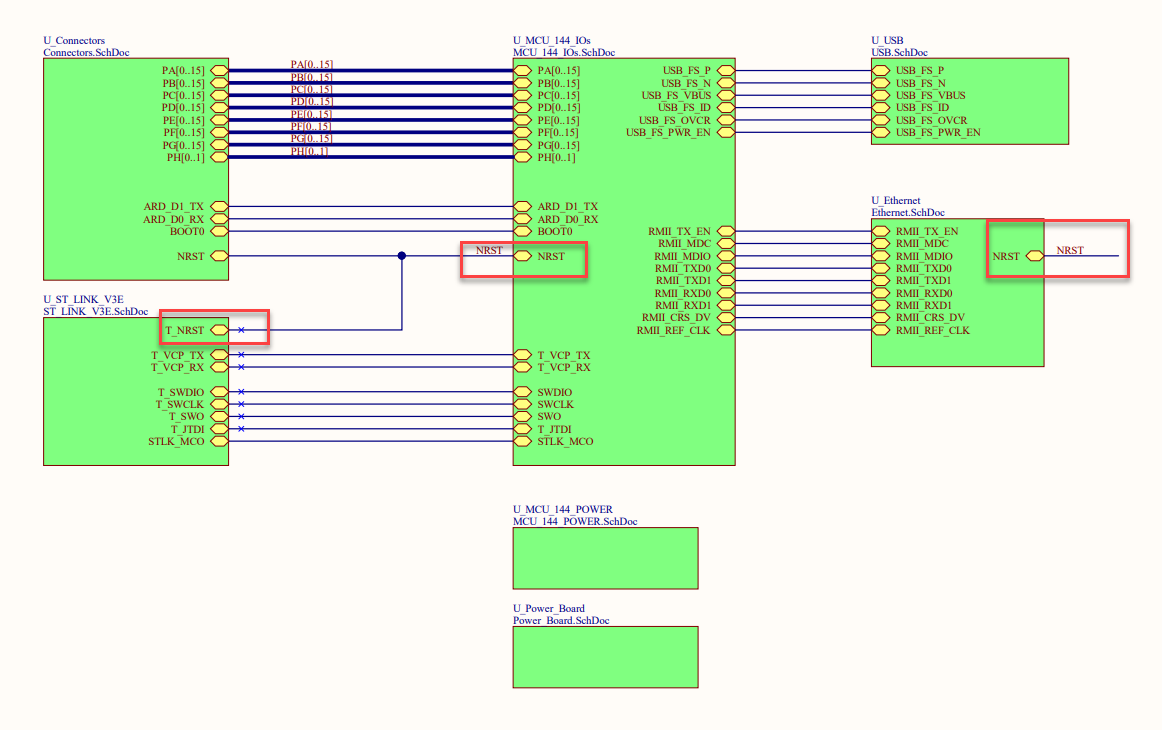Select the NRST port on MCU_144_IOs sheet

tap(548, 256)
